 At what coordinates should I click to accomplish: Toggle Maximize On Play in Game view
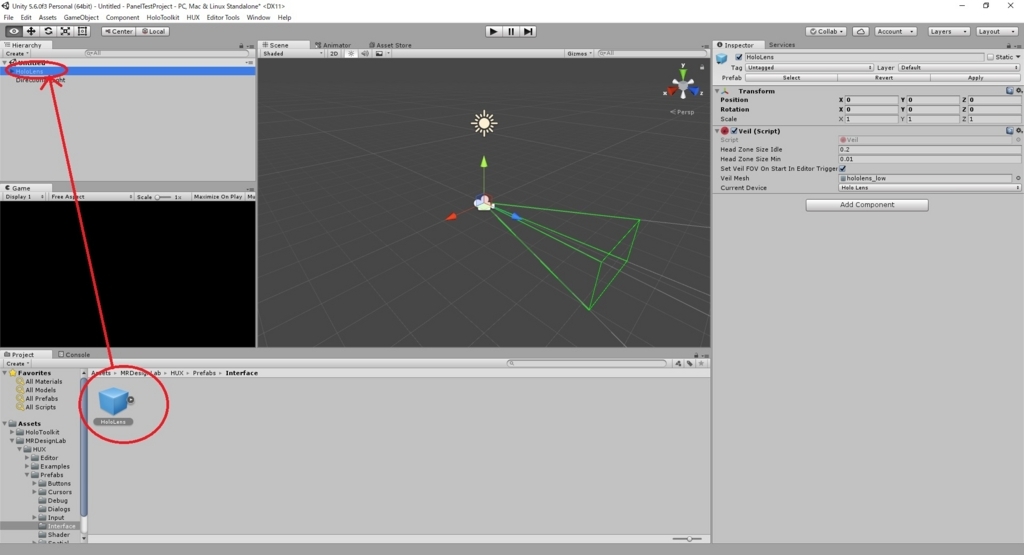click(x=217, y=197)
